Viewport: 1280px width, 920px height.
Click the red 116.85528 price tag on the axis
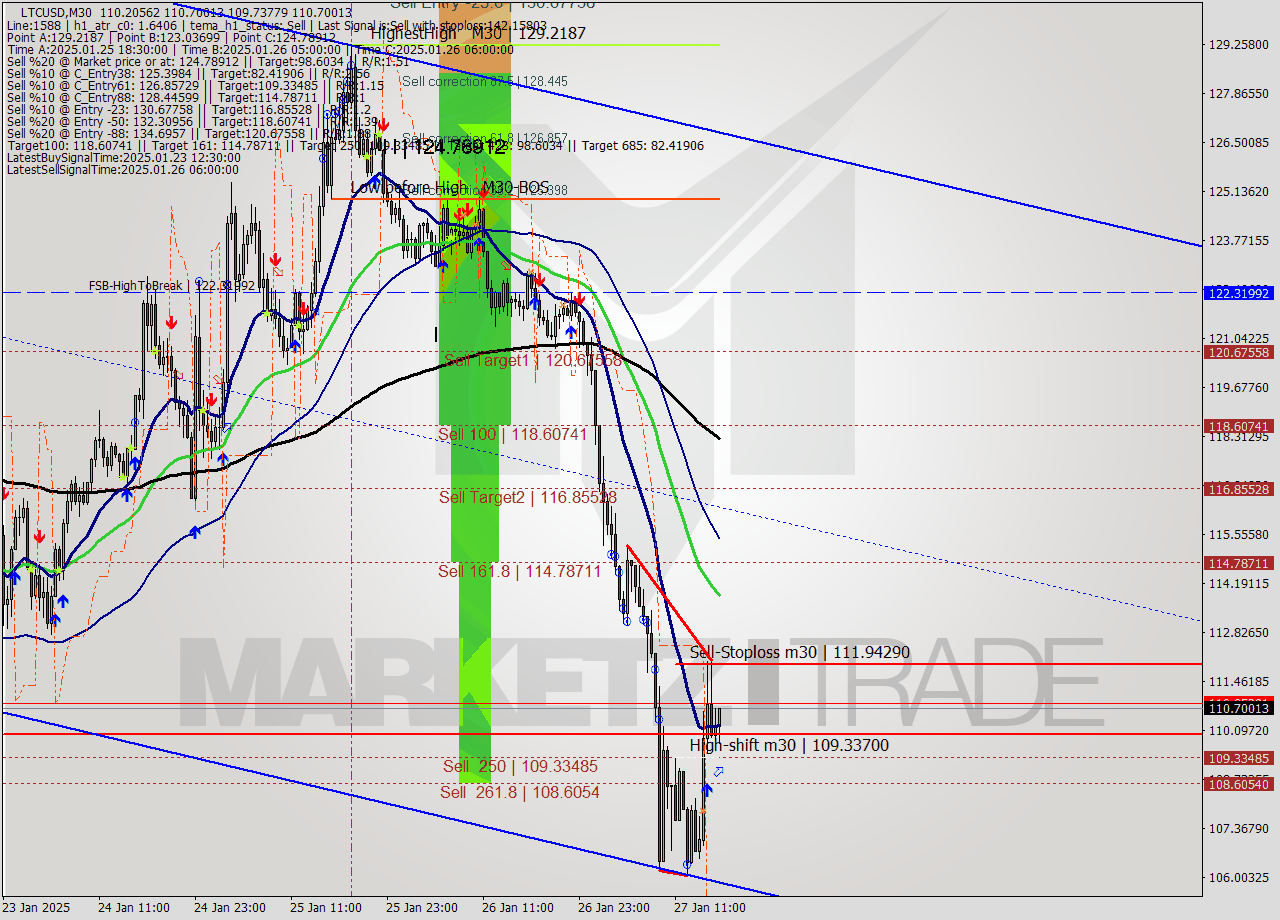[x=1239, y=489]
